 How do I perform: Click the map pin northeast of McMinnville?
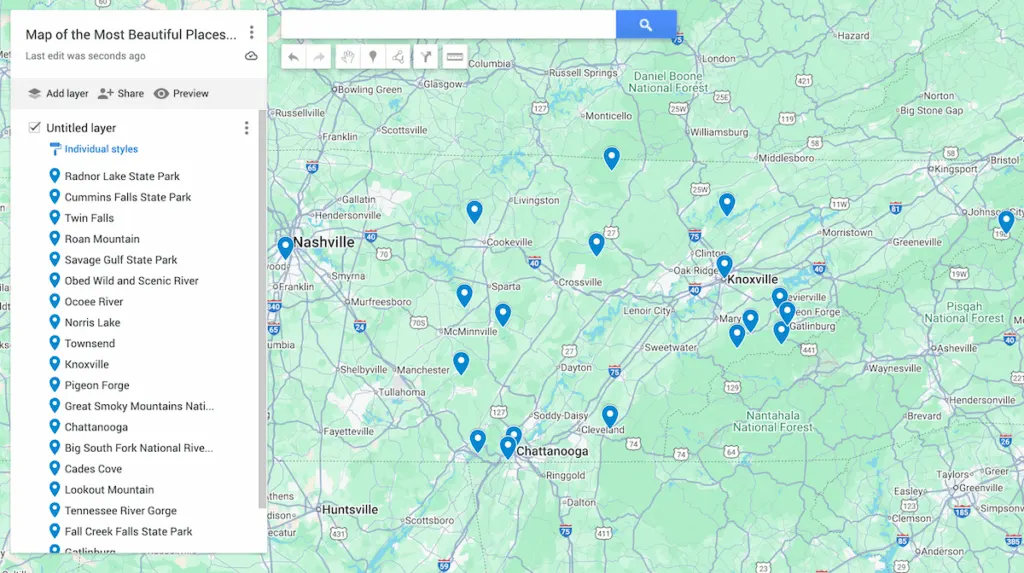[503, 315]
